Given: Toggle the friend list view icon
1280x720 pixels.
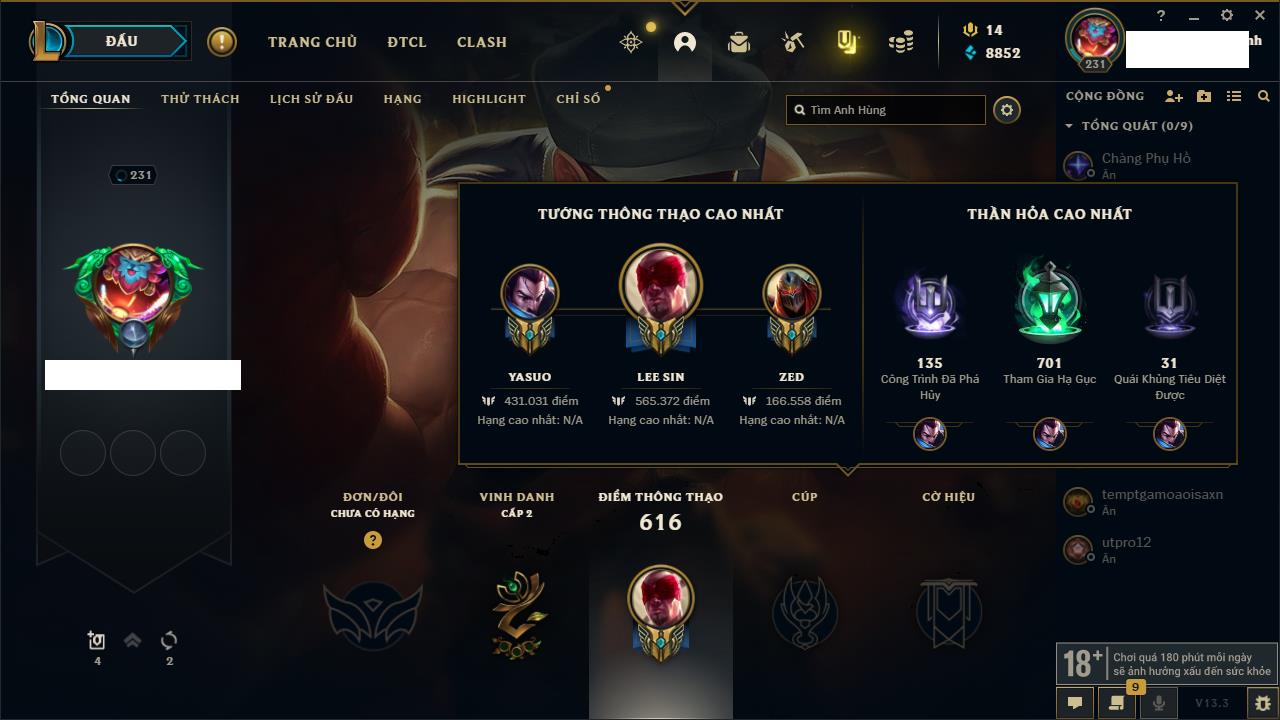Looking at the screenshot, I should (x=1234, y=96).
